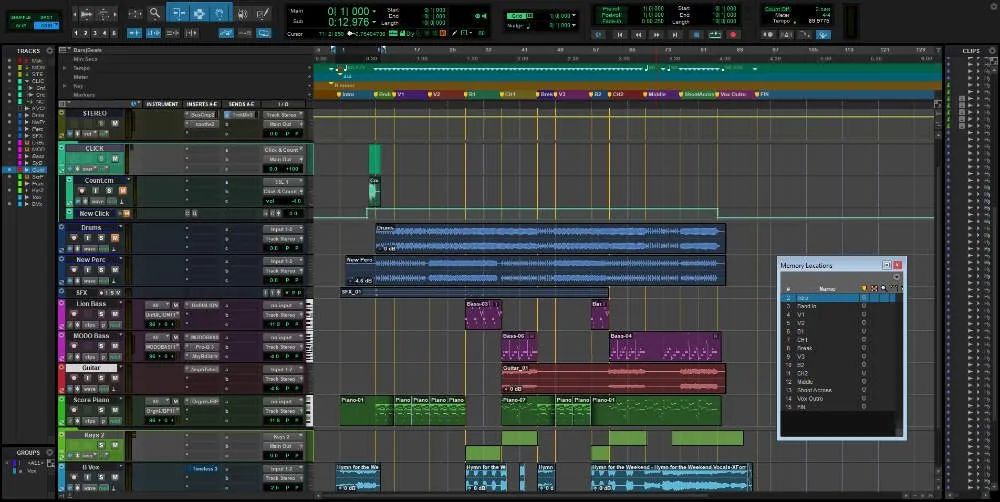Recall zoom preset 3
This screenshot has width=1000, height=502.
click(x=95, y=33)
